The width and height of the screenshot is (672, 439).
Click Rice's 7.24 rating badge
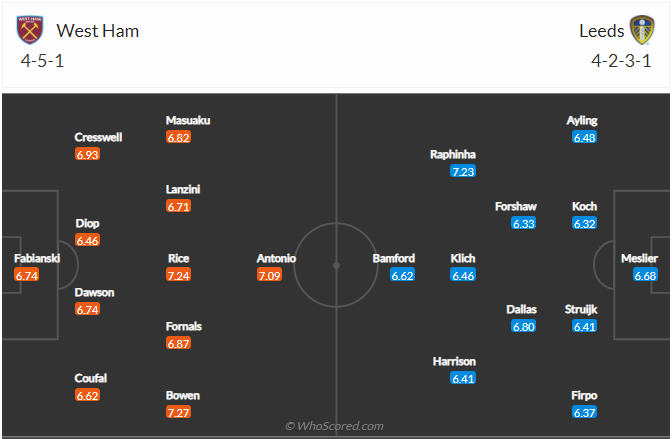(179, 275)
